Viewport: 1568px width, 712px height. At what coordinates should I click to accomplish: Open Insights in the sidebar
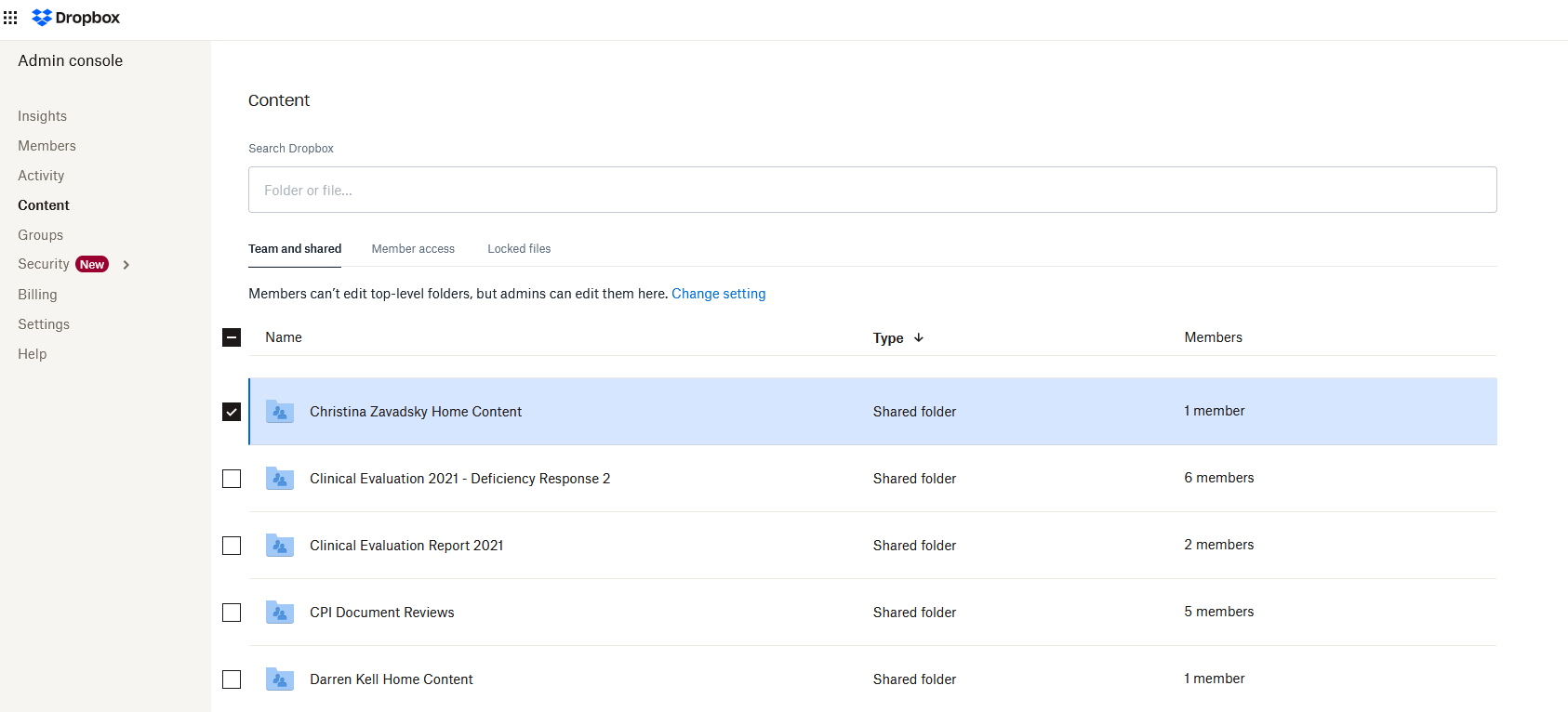[43, 116]
